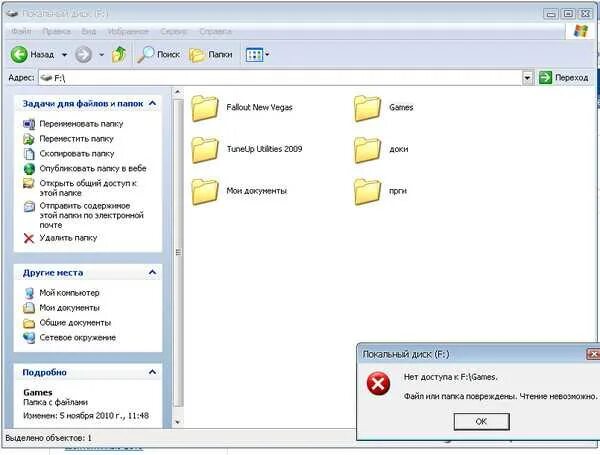The image size is (600, 455).
Task: Click the Games folder name label
Action: click(x=401, y=107)
